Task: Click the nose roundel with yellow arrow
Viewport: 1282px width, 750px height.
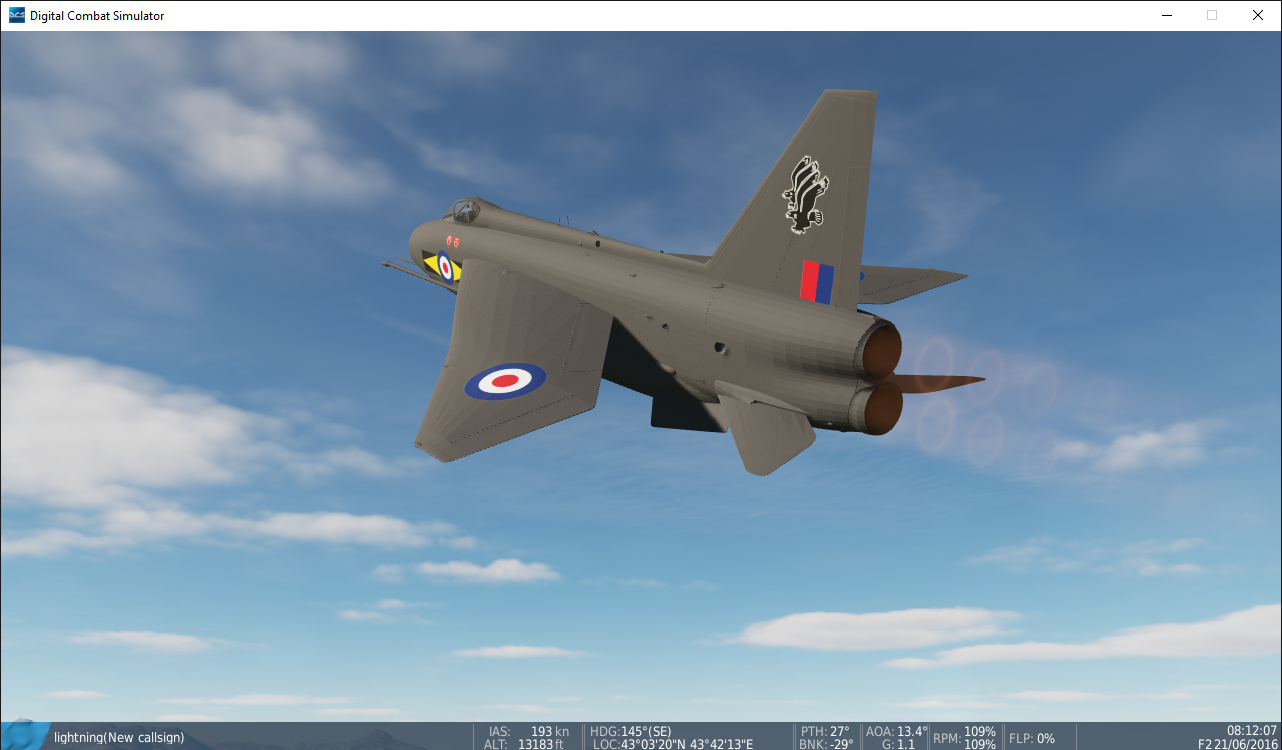Action: click(x=443, y=266)
